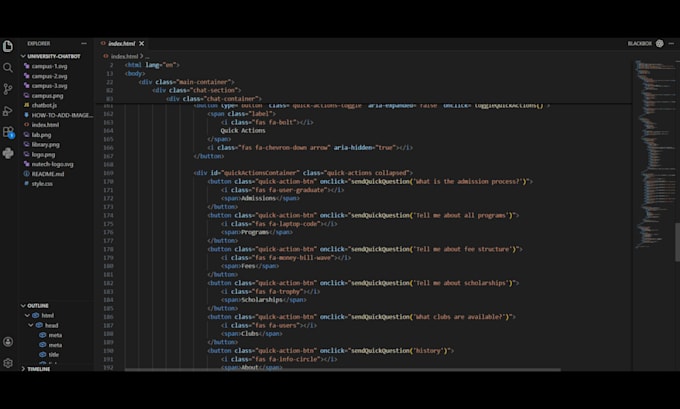680x409 pixels.
Task: Open campus.png file
Action: click(x=47, y=96)
